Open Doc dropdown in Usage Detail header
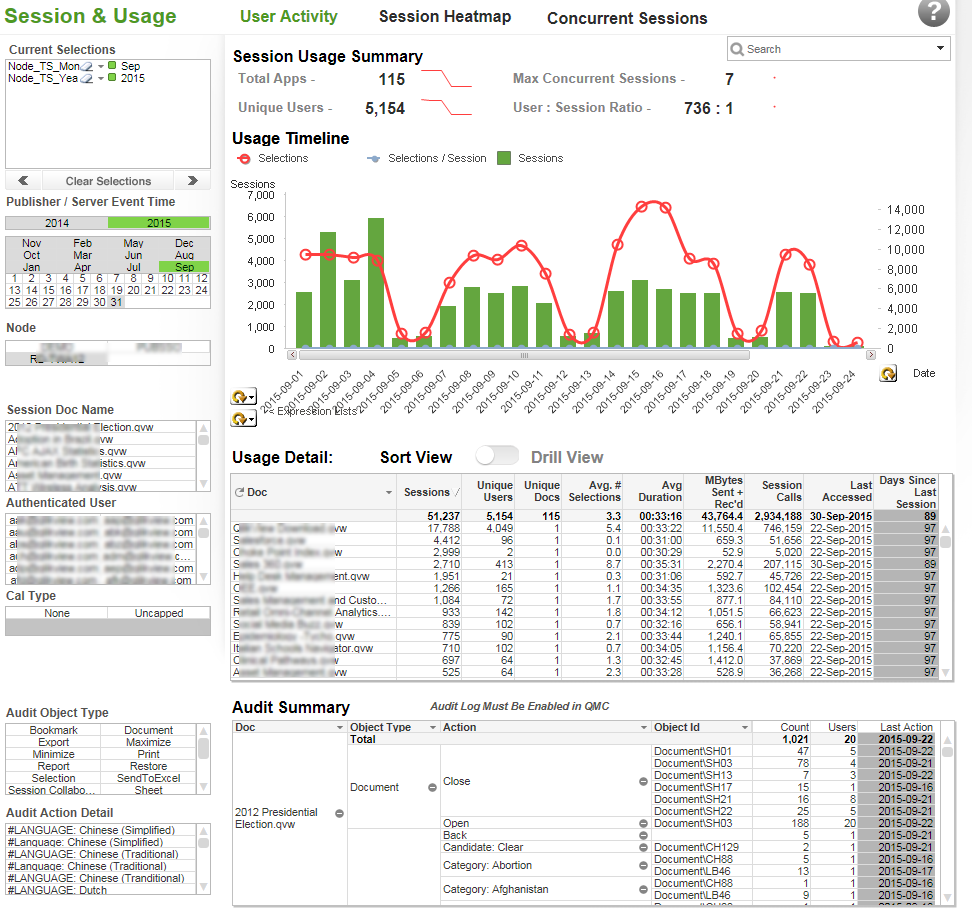 point(389,492)
